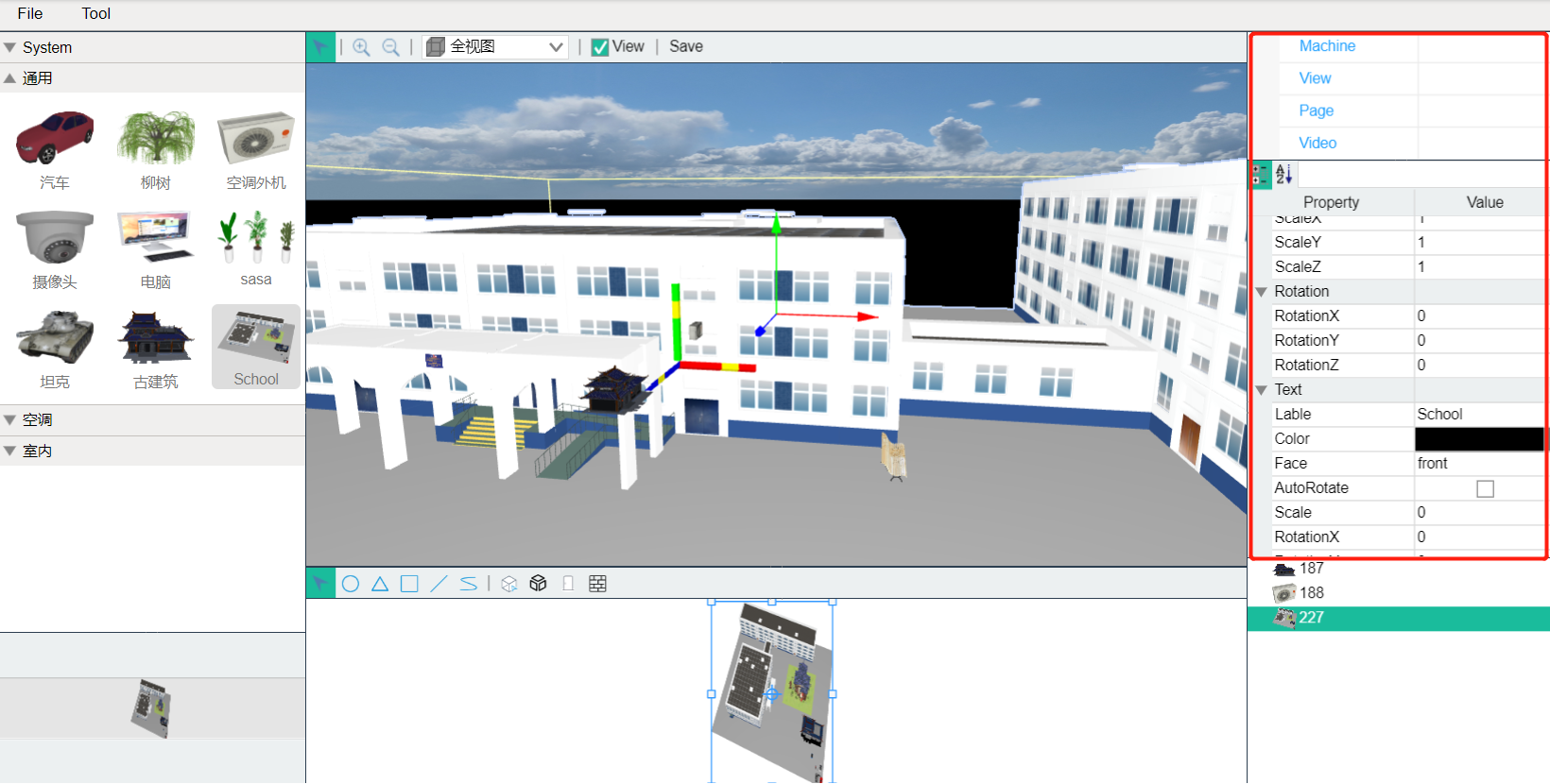Select the pointer tool in the 3D view toolbar
This screenshot has height=784, width=1550.
point(320,46)
